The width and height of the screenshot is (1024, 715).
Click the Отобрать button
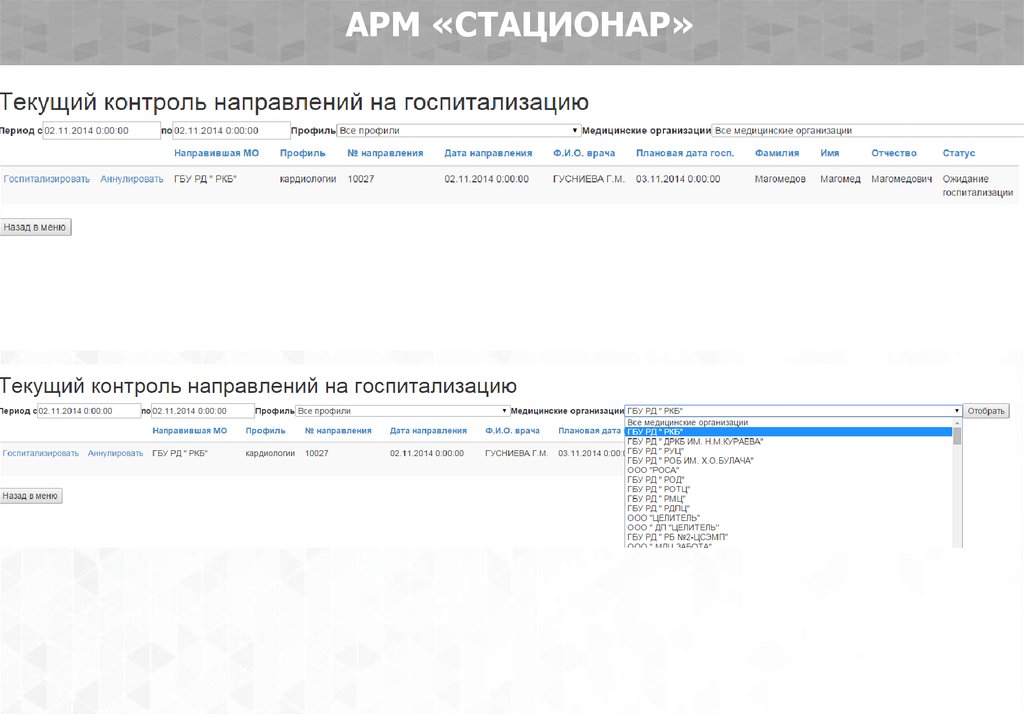pyautogui.click(x=986, y=411)
